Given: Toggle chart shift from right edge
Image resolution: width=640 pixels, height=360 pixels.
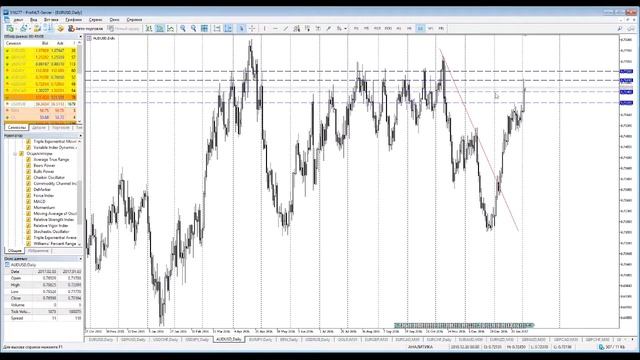Looking at the screenshot, I should (228, 28).
